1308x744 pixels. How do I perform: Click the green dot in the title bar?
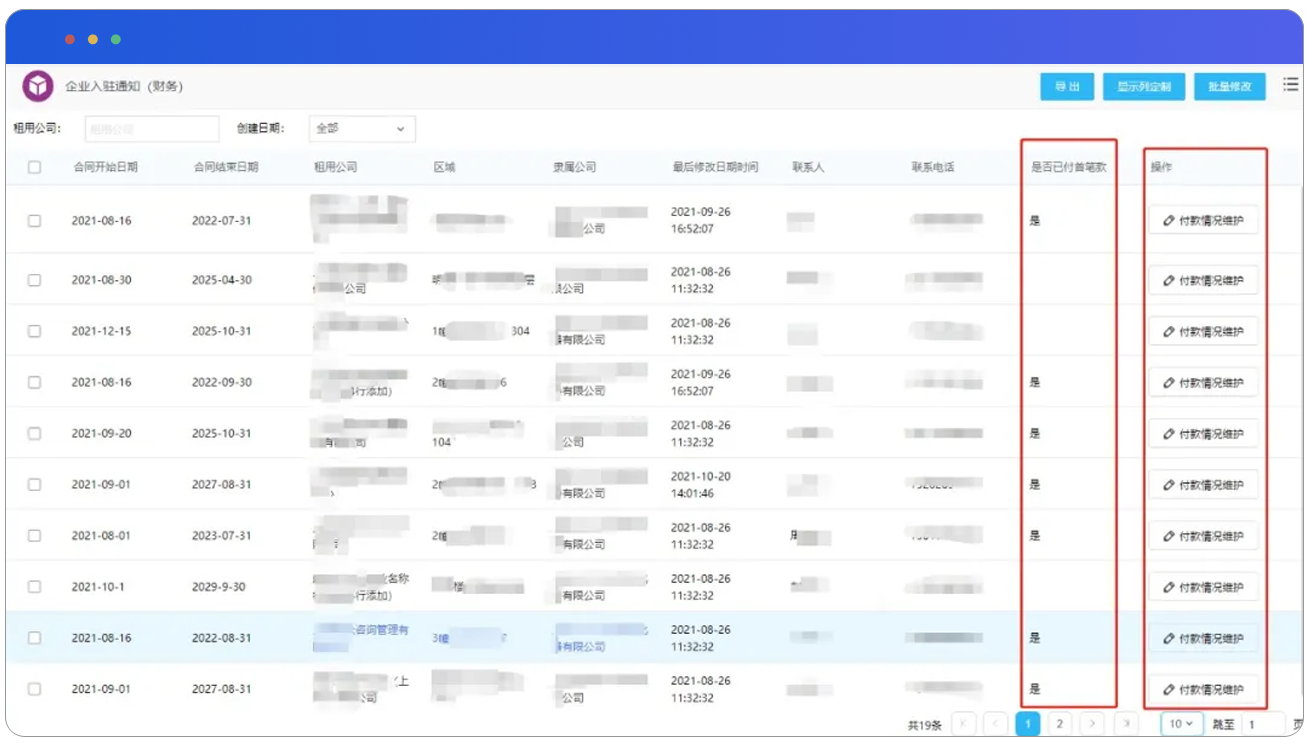(x=116, y=39)
